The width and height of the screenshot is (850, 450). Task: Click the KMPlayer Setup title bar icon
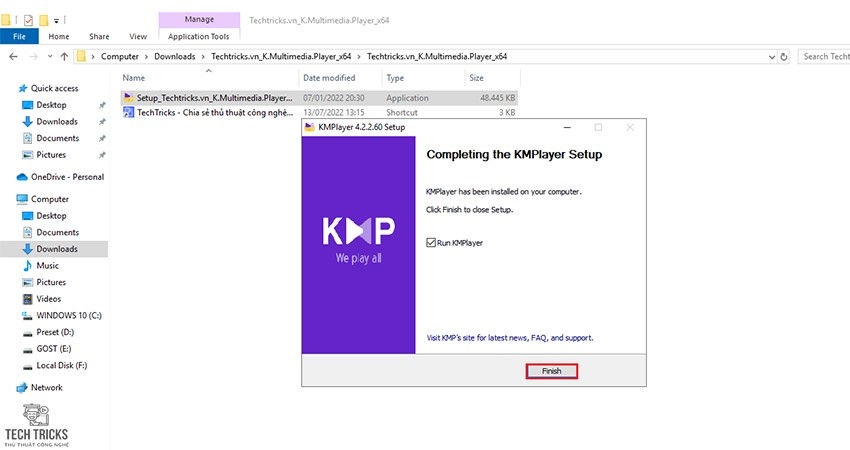(x=310, y=127)
